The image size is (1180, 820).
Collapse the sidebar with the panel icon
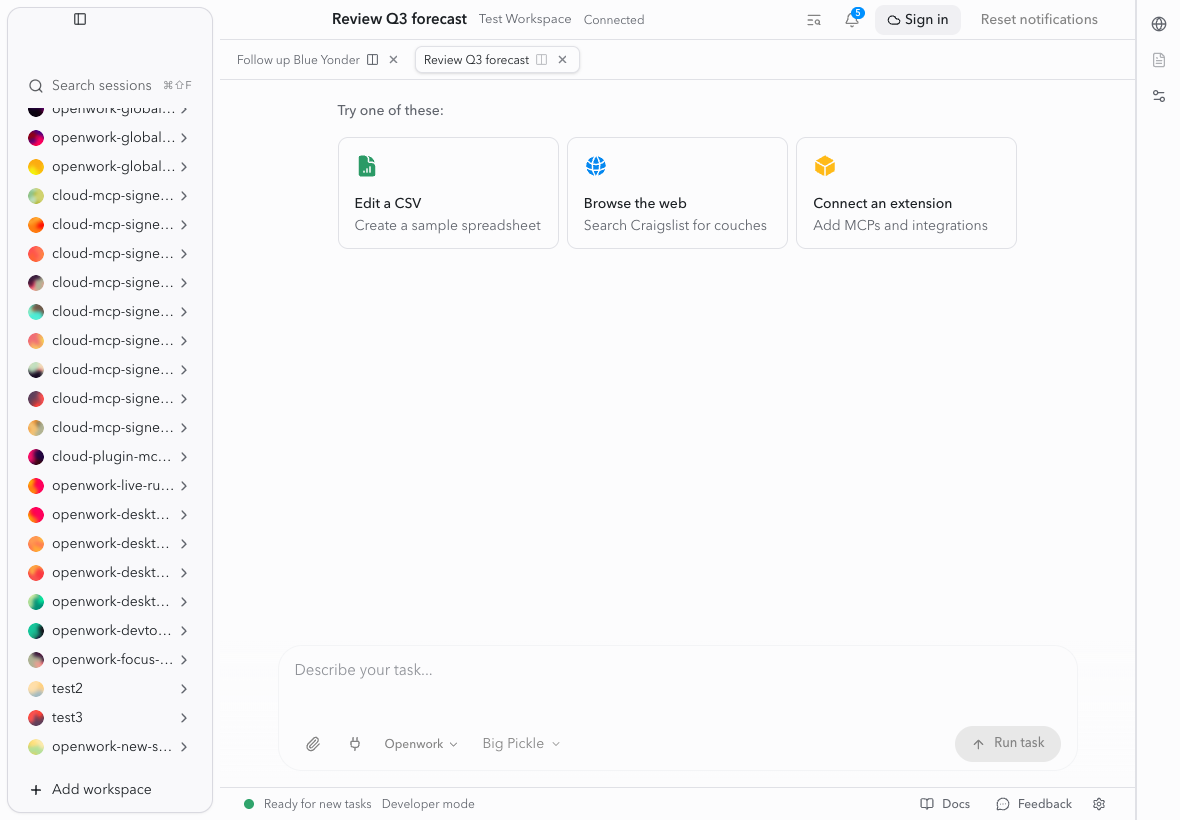coord(80,19)
